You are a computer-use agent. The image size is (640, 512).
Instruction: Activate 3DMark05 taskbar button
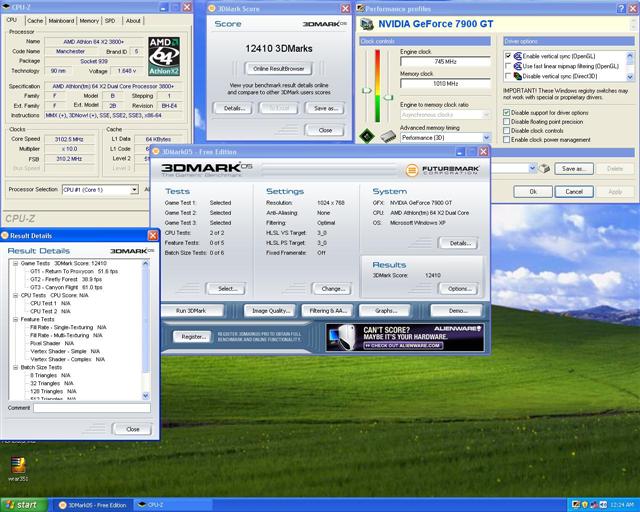click(x=93, y=505)
